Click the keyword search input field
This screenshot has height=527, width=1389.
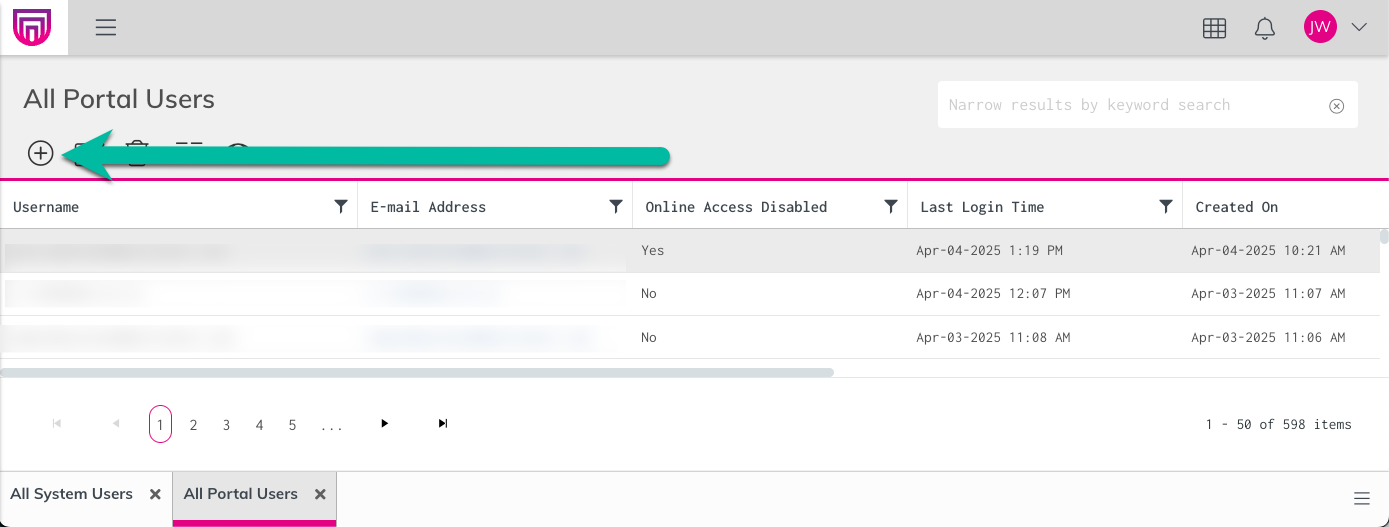tap(1130, 105)
